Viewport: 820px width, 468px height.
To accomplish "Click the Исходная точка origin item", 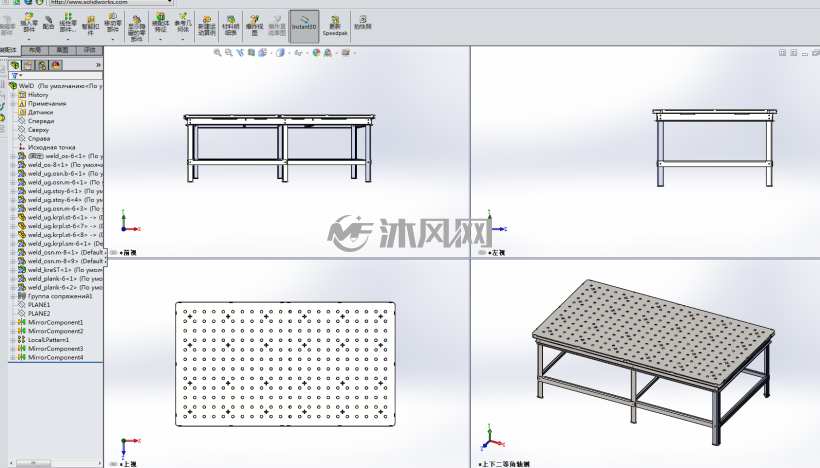I will (x=51, y=147).
